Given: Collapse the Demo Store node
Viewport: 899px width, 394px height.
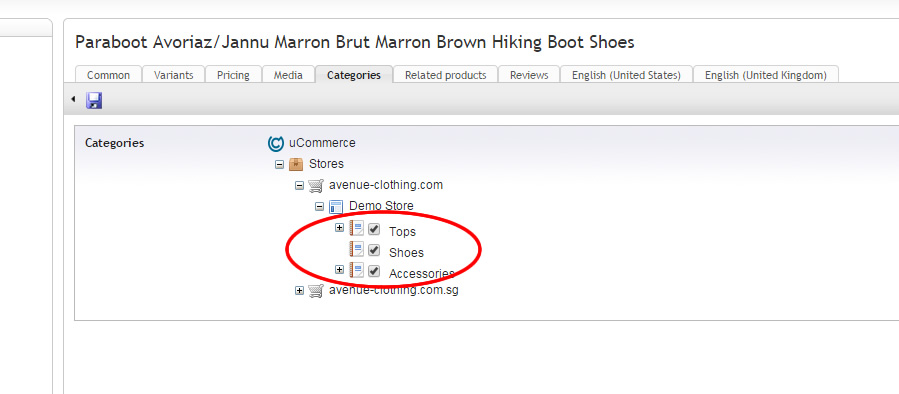Looking at the screenshot, I should (x=319, y=206).
